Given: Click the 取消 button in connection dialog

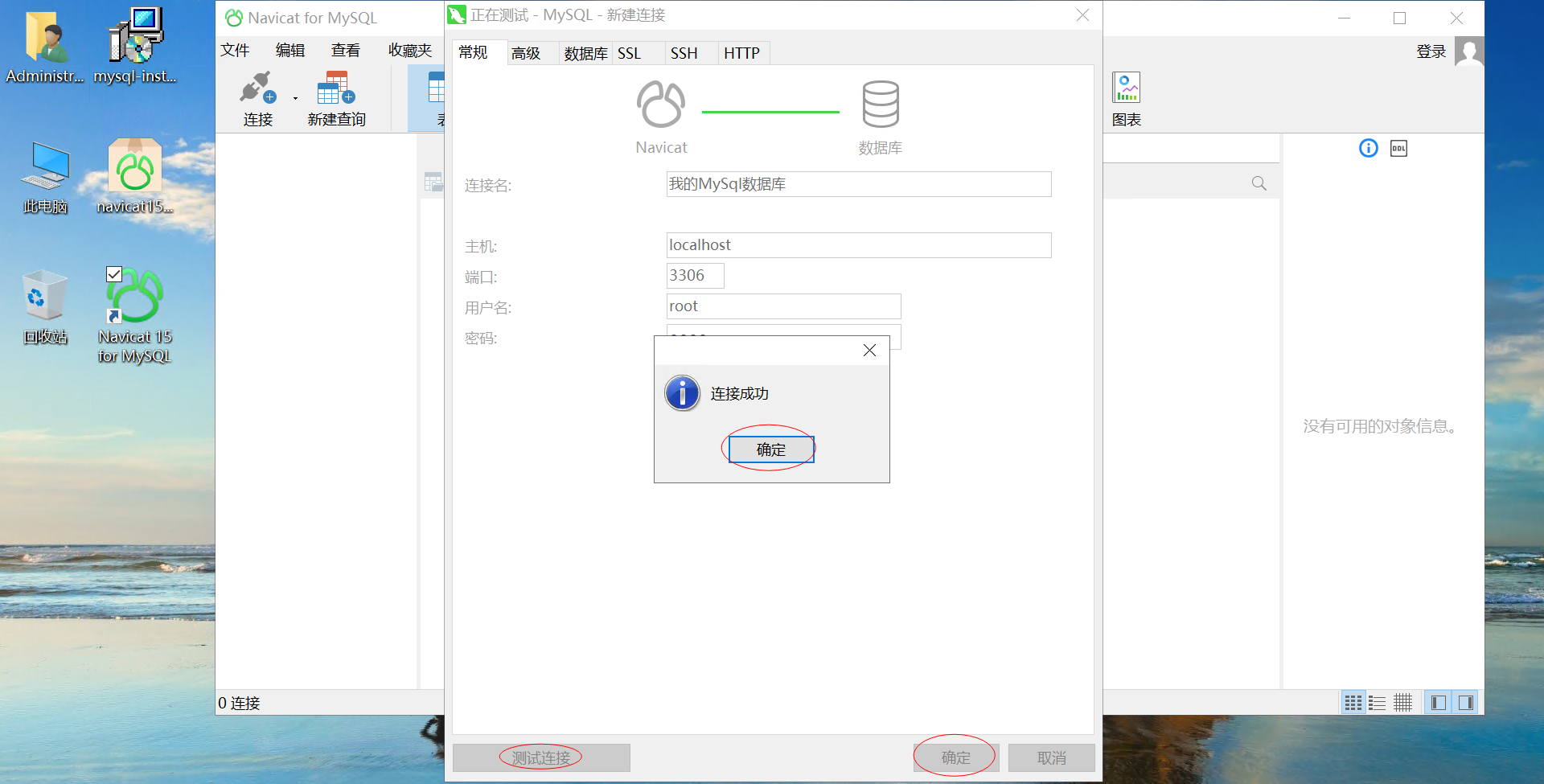Looking at the screenshot, I should coord(1052,757).
